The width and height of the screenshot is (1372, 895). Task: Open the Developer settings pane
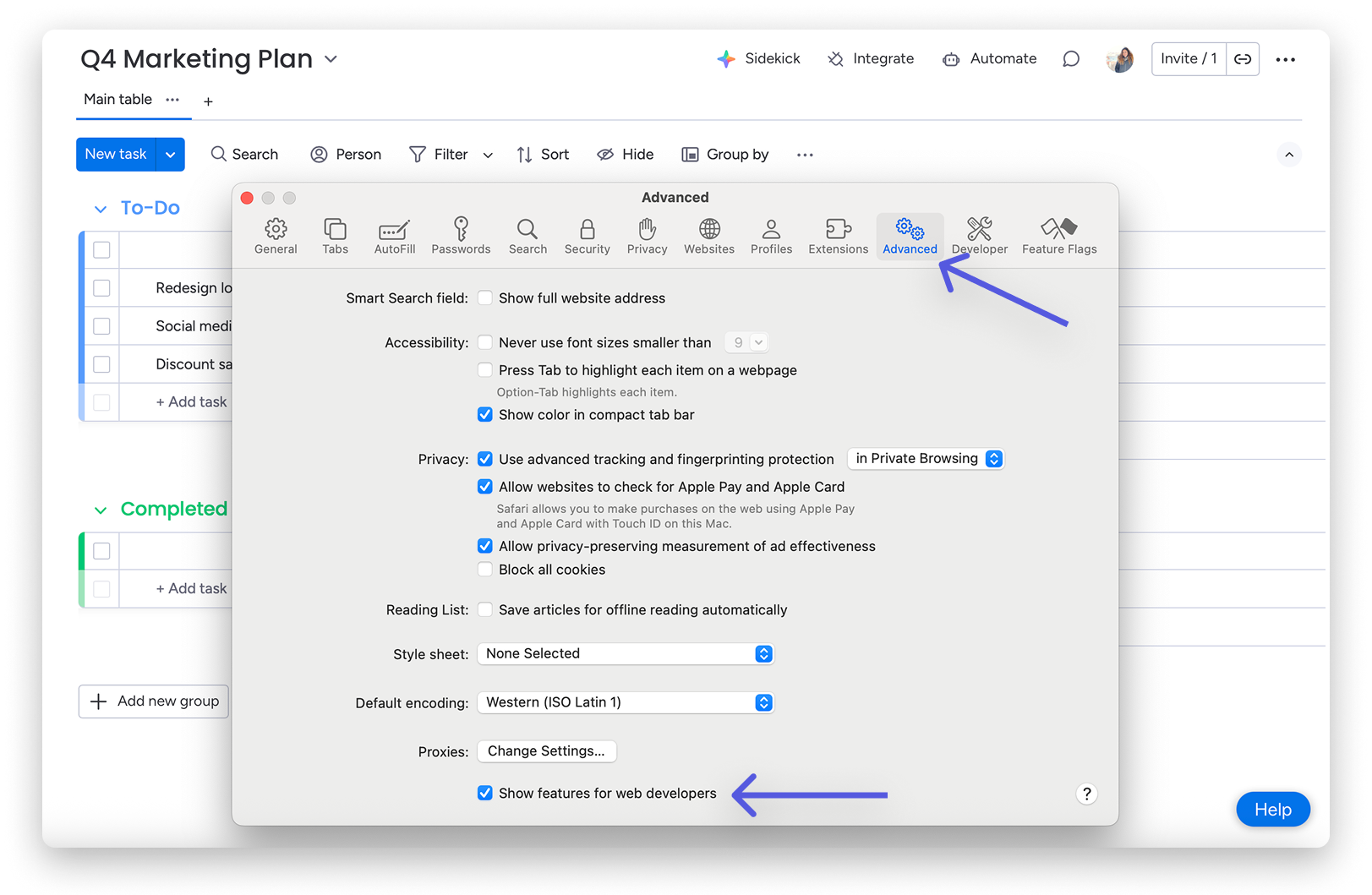point(980,235)
